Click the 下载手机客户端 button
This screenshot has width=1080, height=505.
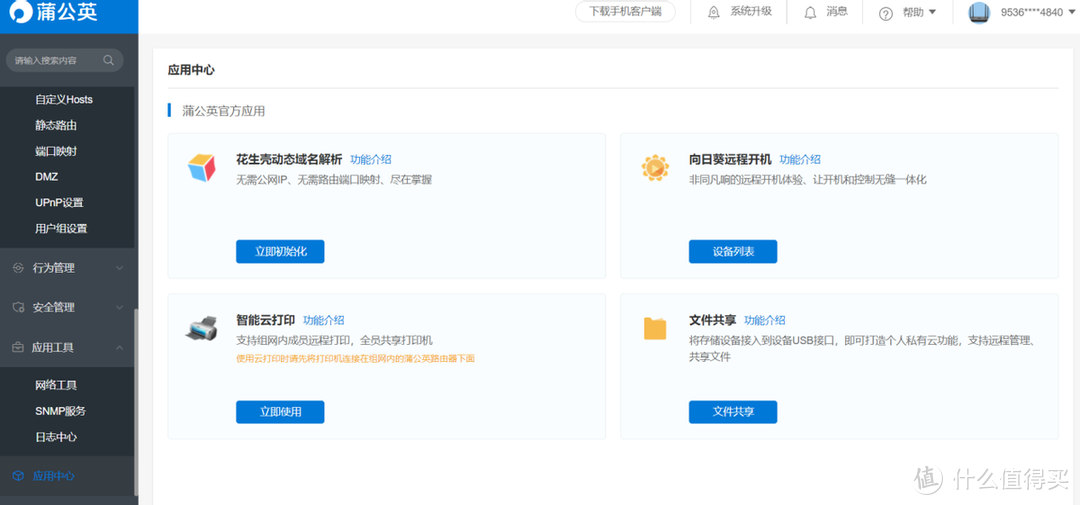pos(625,12)
